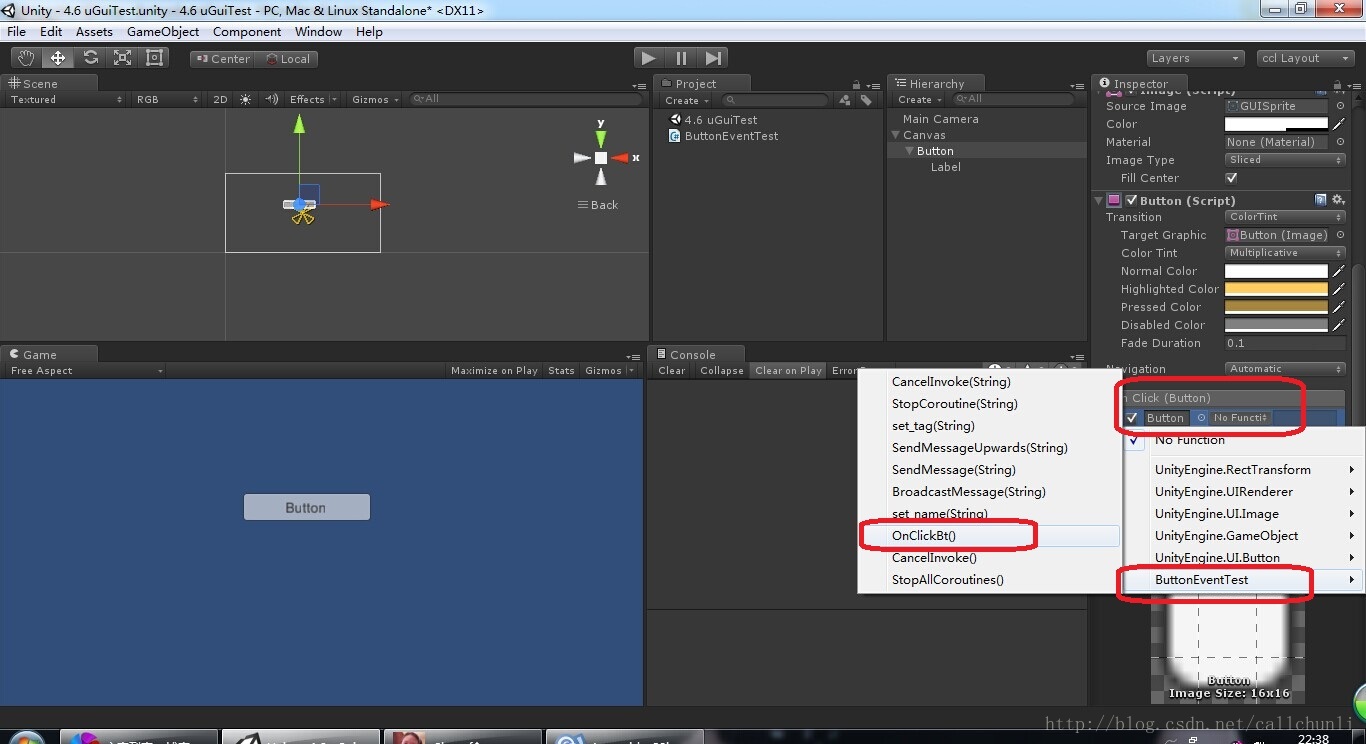The image size is (1366, 744).
Task: Select the Hand tool in the toolbar
Action: 25,58
